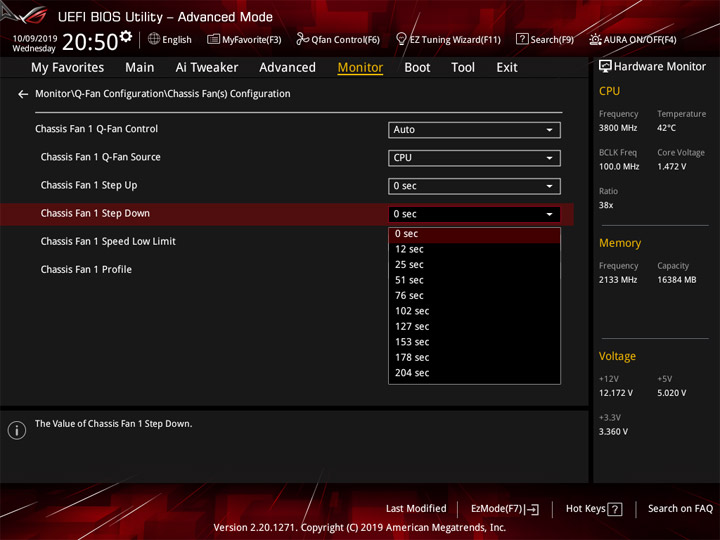Click the 20:50 clock display
The width and height of the screenshot is (720, 540).
[x=90, y=42]
